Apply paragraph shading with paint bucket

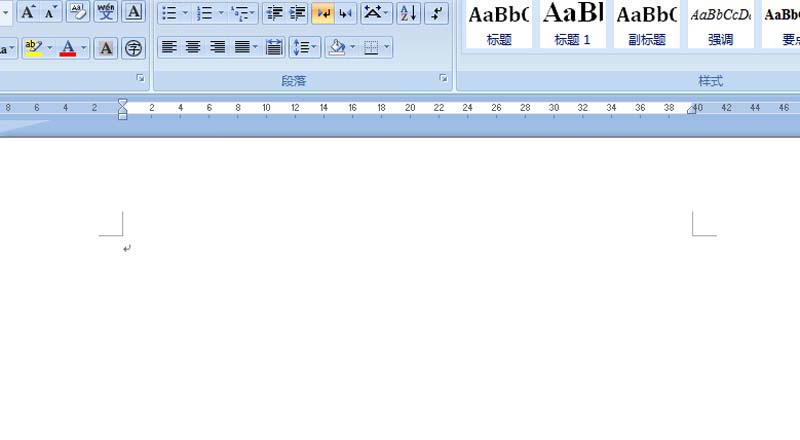click(337, 47)
